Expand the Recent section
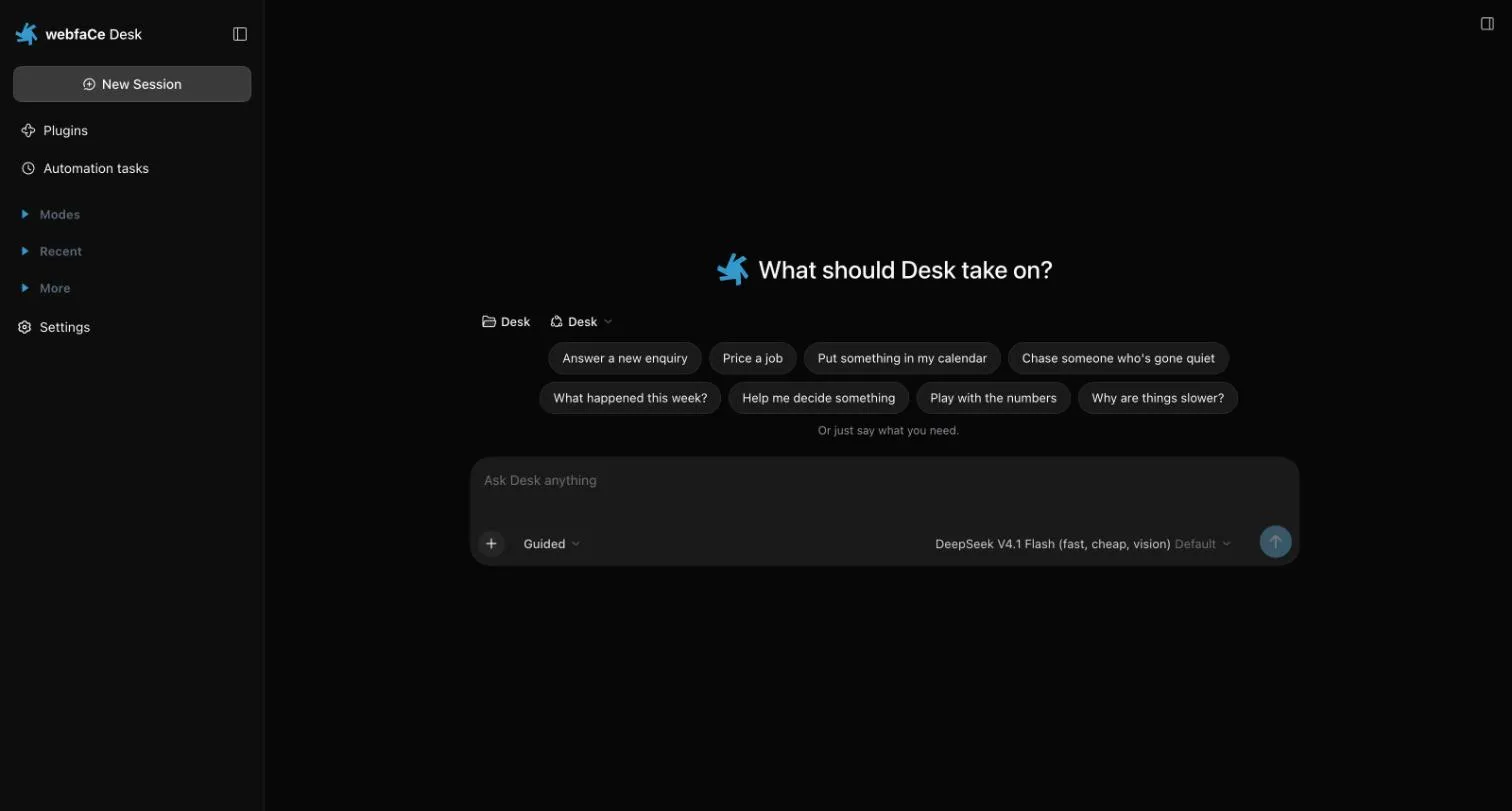Viewport: 1512px width, 811px height. 51,251
